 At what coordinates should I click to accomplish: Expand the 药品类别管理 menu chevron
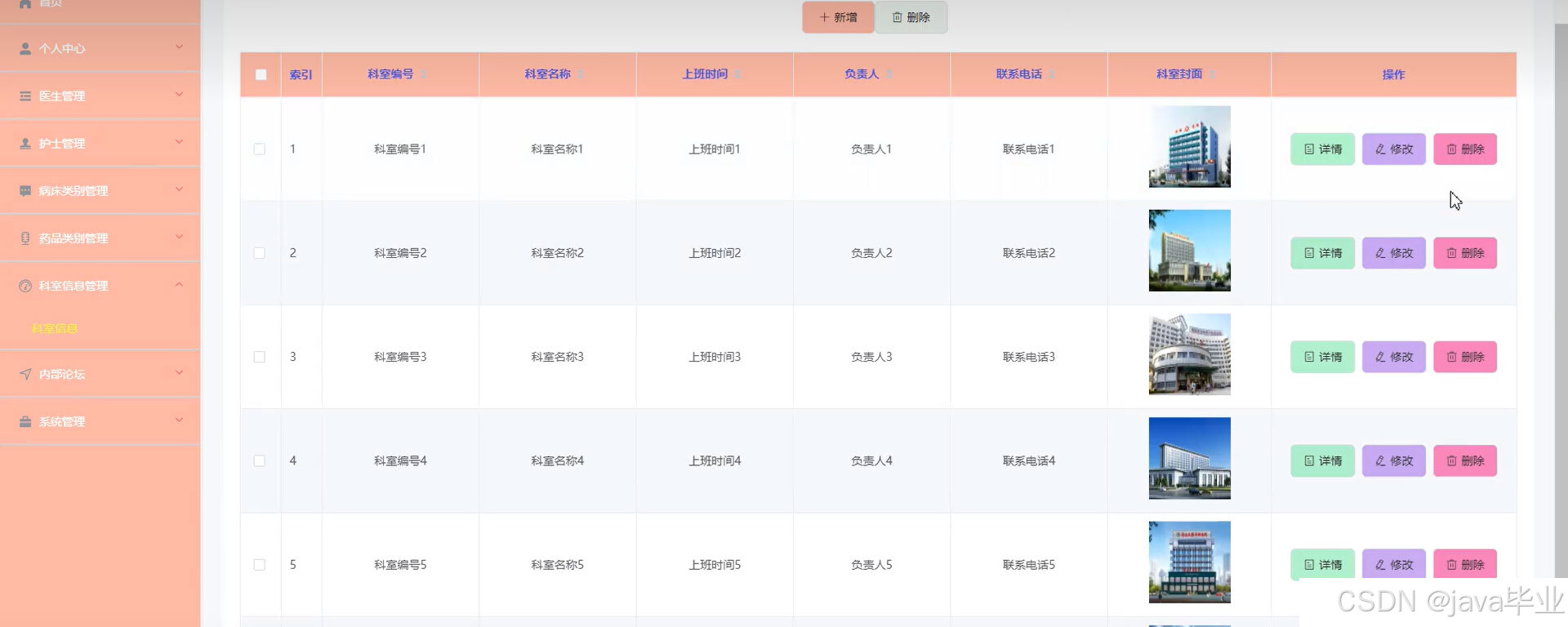point(179,237)
